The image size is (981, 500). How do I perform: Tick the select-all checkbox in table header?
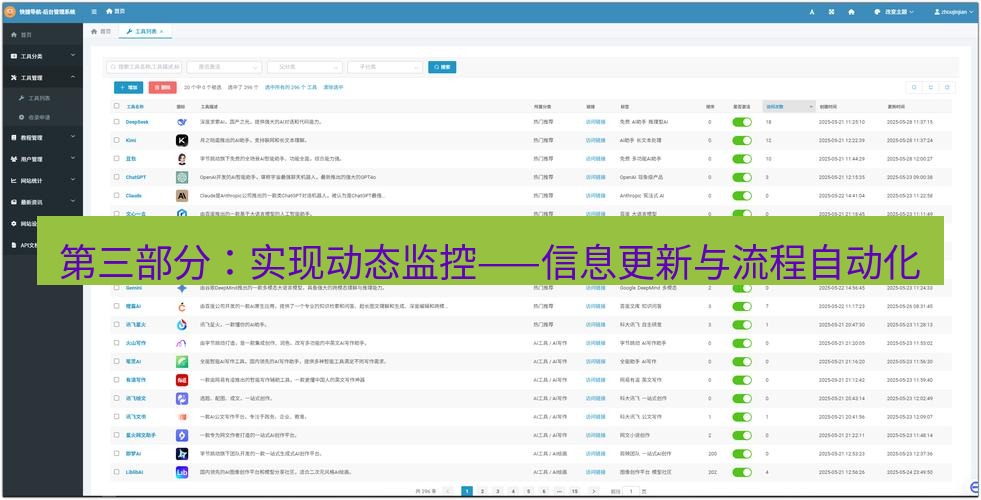(116, 106)
